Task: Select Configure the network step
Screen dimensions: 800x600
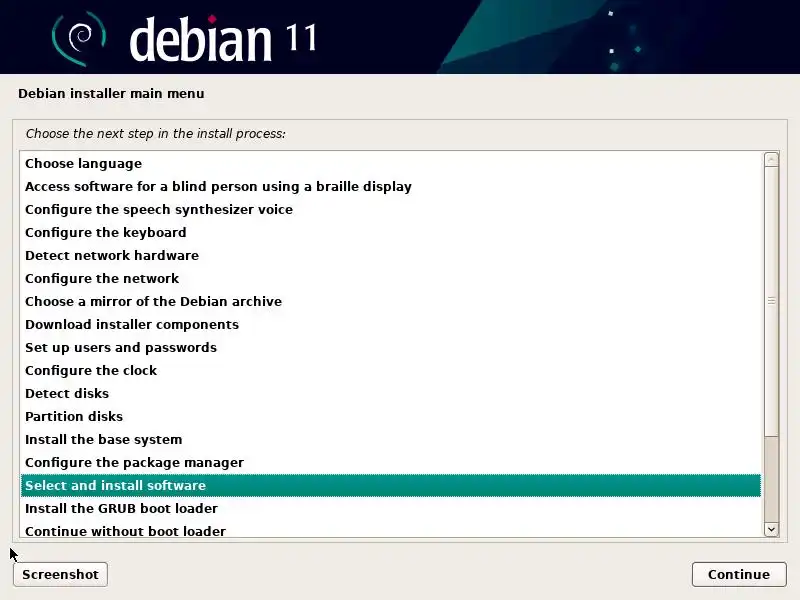Action: (x=391, y=278)
